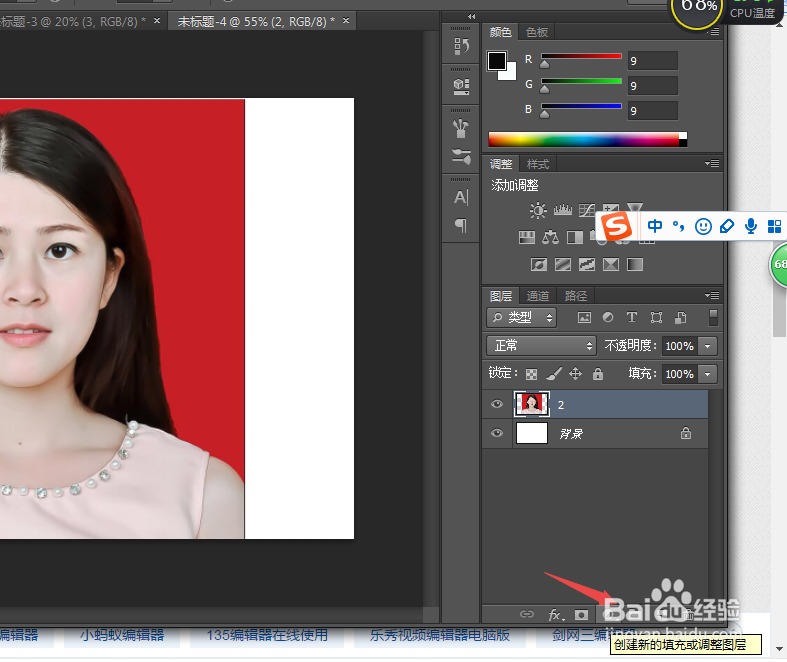Image resolution: width=787 pixels, height=662 pixels.
Task: Close the 未标题-4 document tab
Action: (346, 21)
